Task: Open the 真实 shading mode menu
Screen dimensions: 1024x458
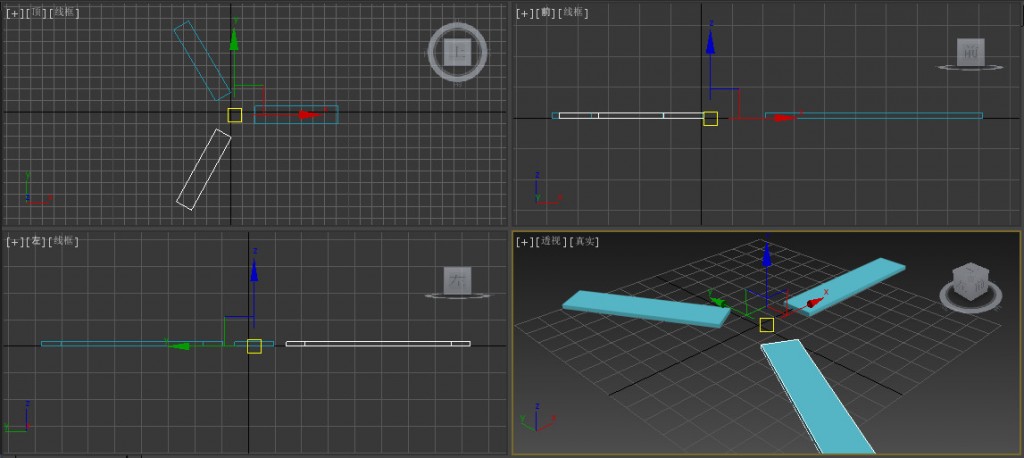Action: pos(584,241)
